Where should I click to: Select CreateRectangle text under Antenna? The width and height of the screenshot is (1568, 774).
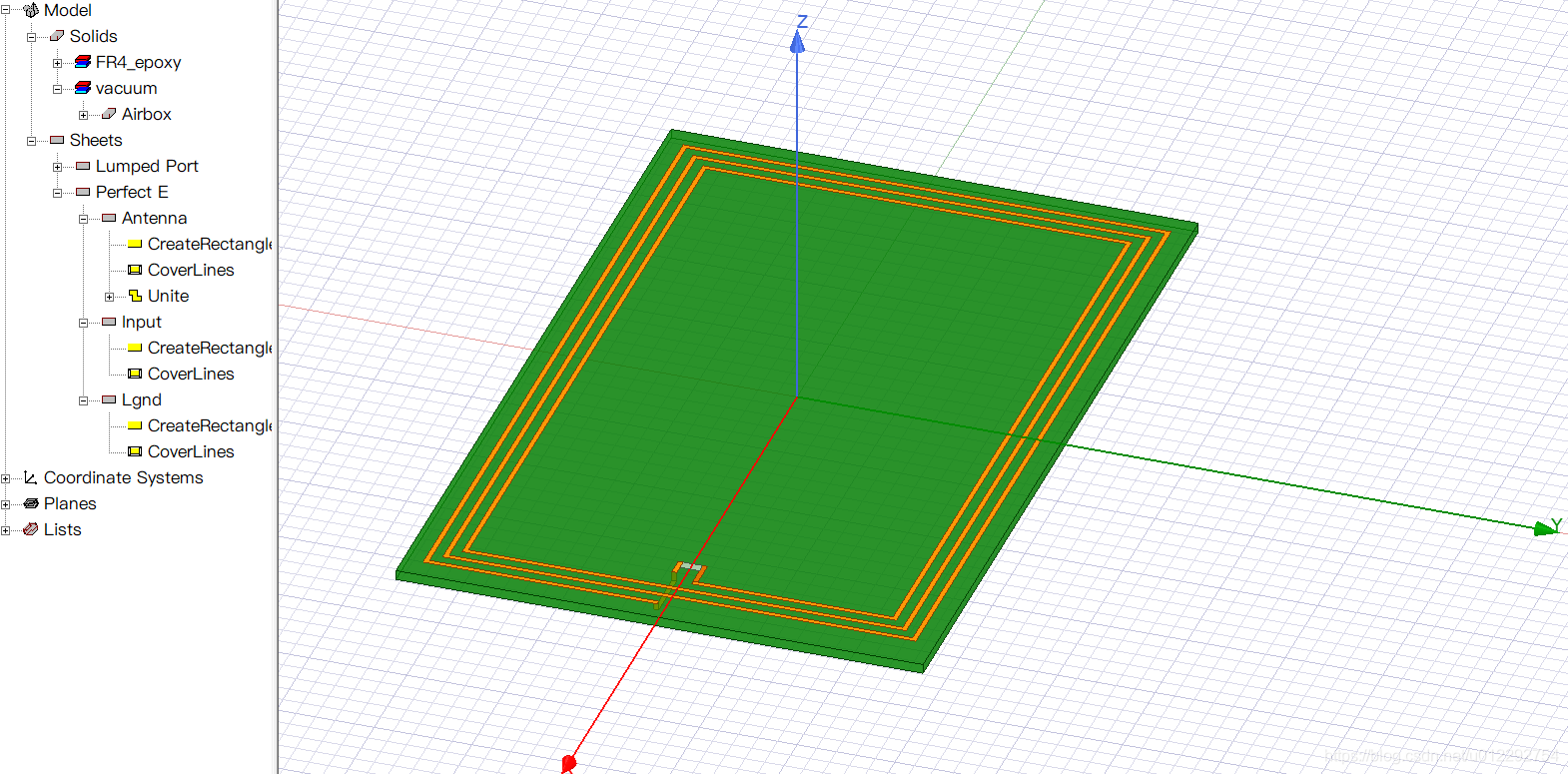tap(210, 244)
